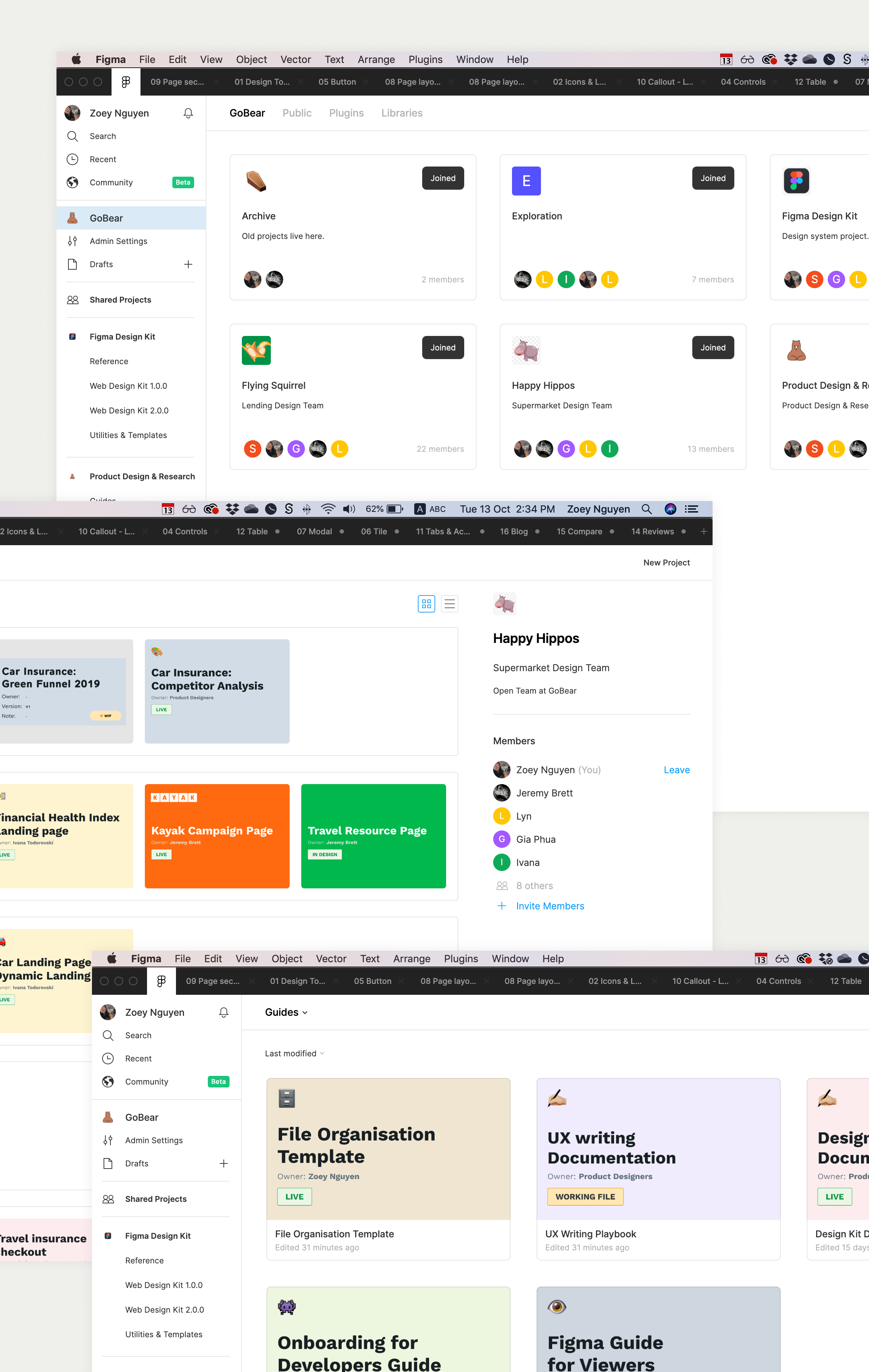Open Guides project dropdown in bottom window
The image size is (869, 1372).
[x=286, y=1012]
